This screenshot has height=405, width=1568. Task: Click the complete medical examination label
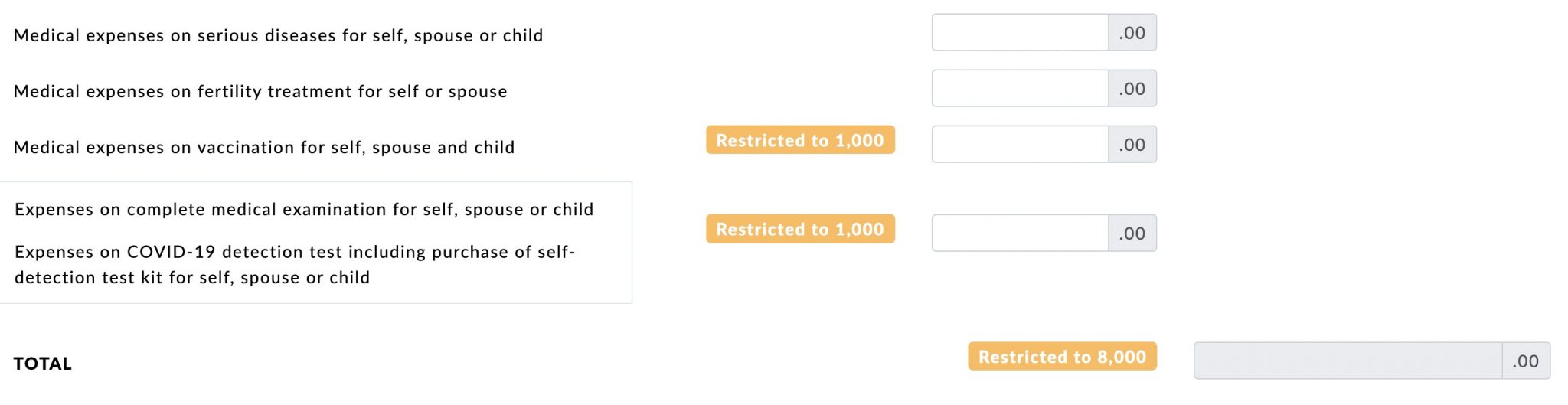tap(304, 210)
